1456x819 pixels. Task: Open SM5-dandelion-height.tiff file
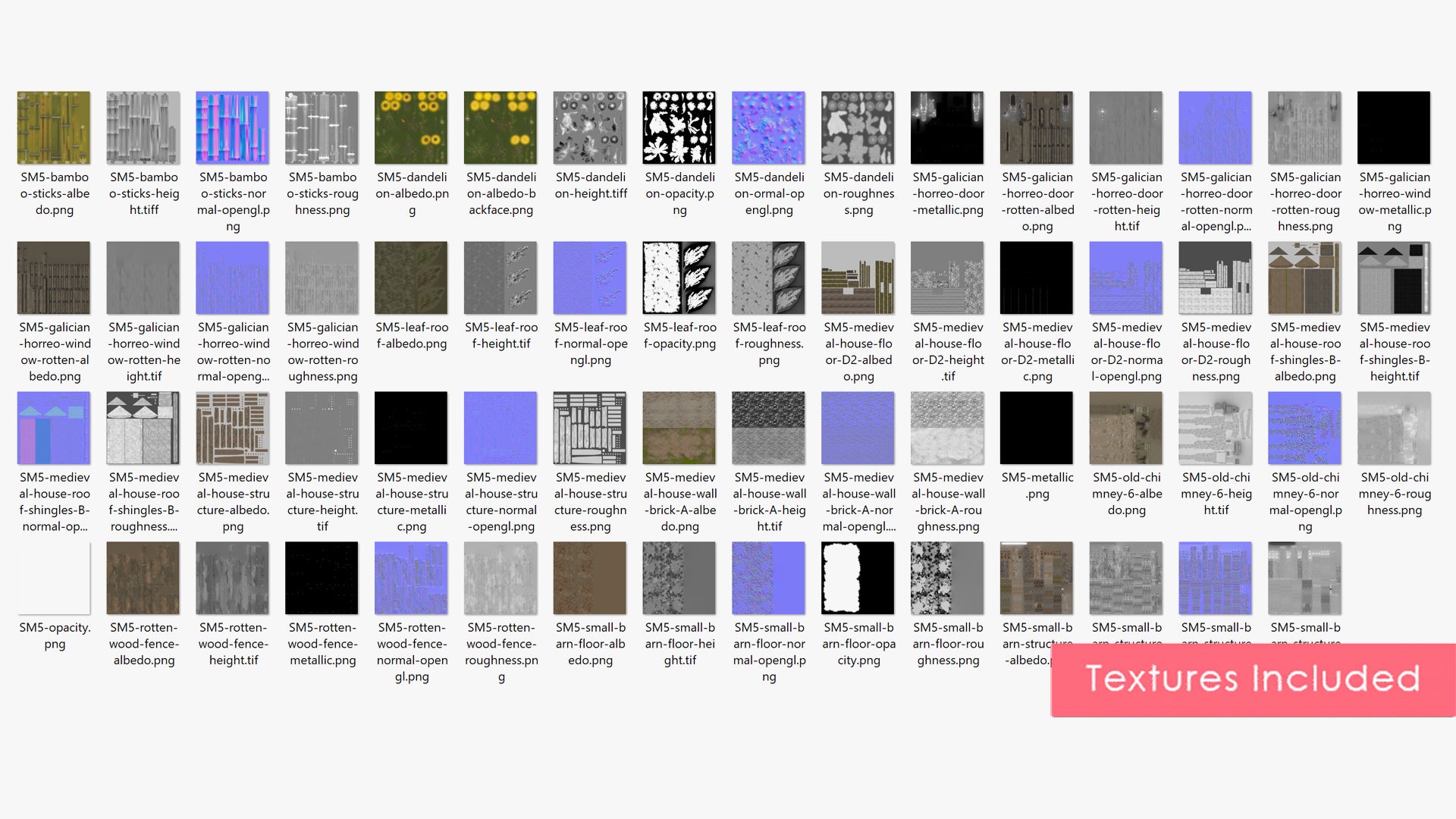(x=590, y=127)
